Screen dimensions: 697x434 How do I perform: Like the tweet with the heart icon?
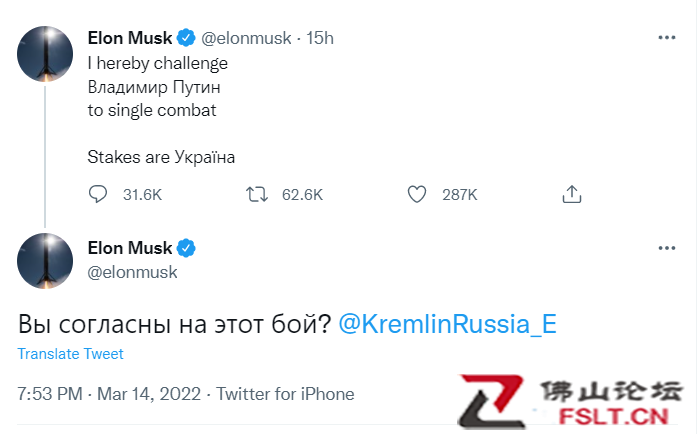pos(417,194)
